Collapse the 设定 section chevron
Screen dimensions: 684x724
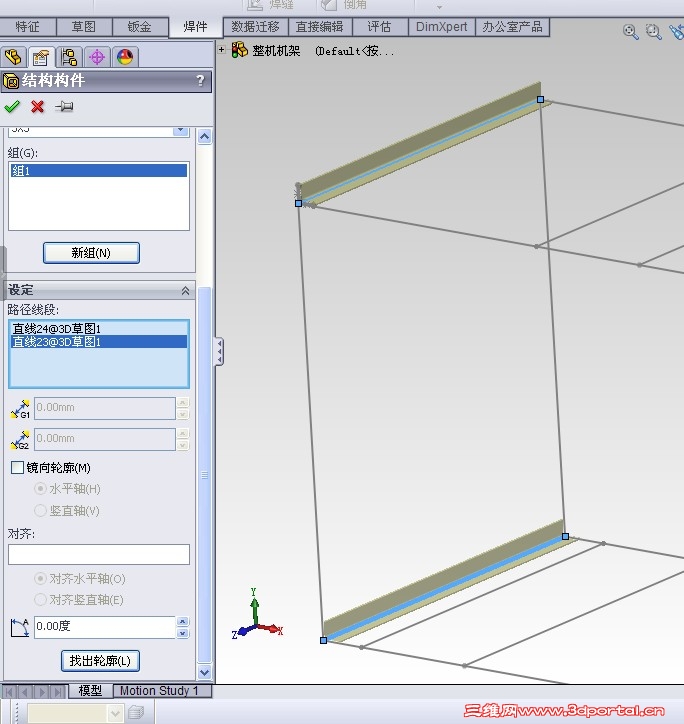[185, 290]
